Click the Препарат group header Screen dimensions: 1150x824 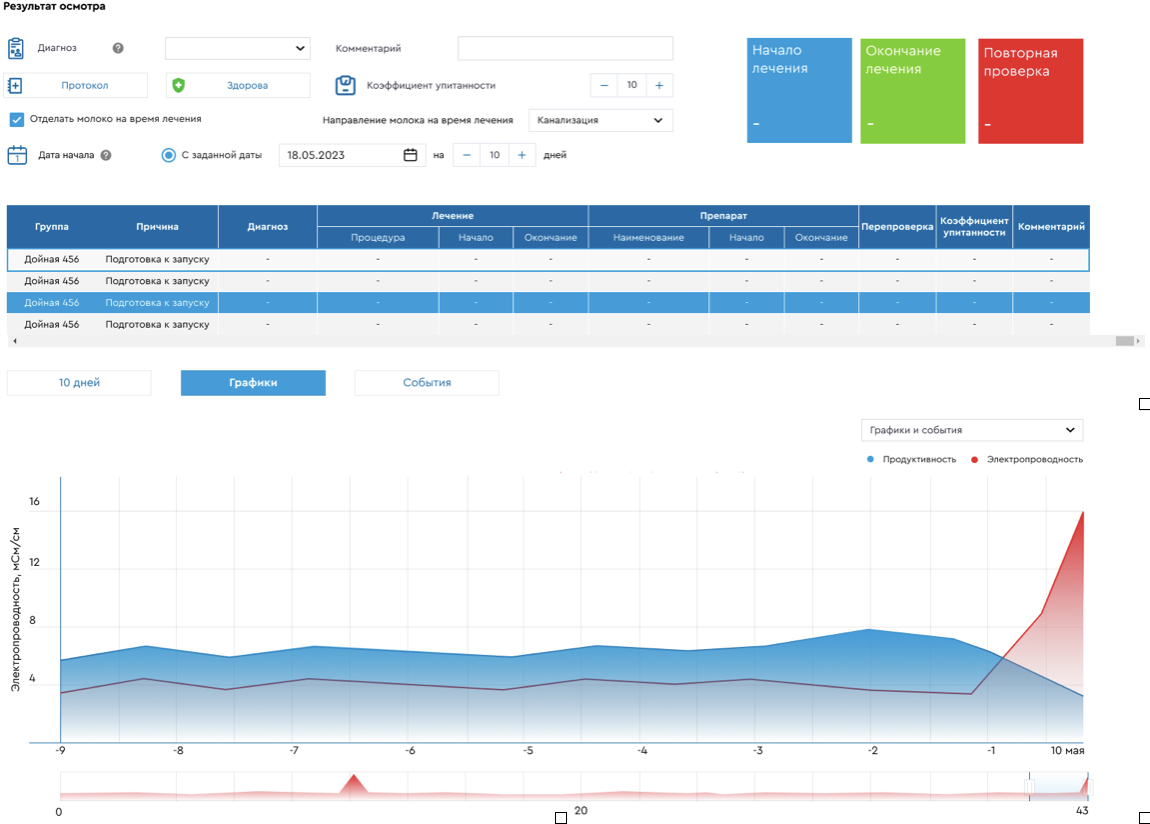pyautogui.click(x=723, y=216)
